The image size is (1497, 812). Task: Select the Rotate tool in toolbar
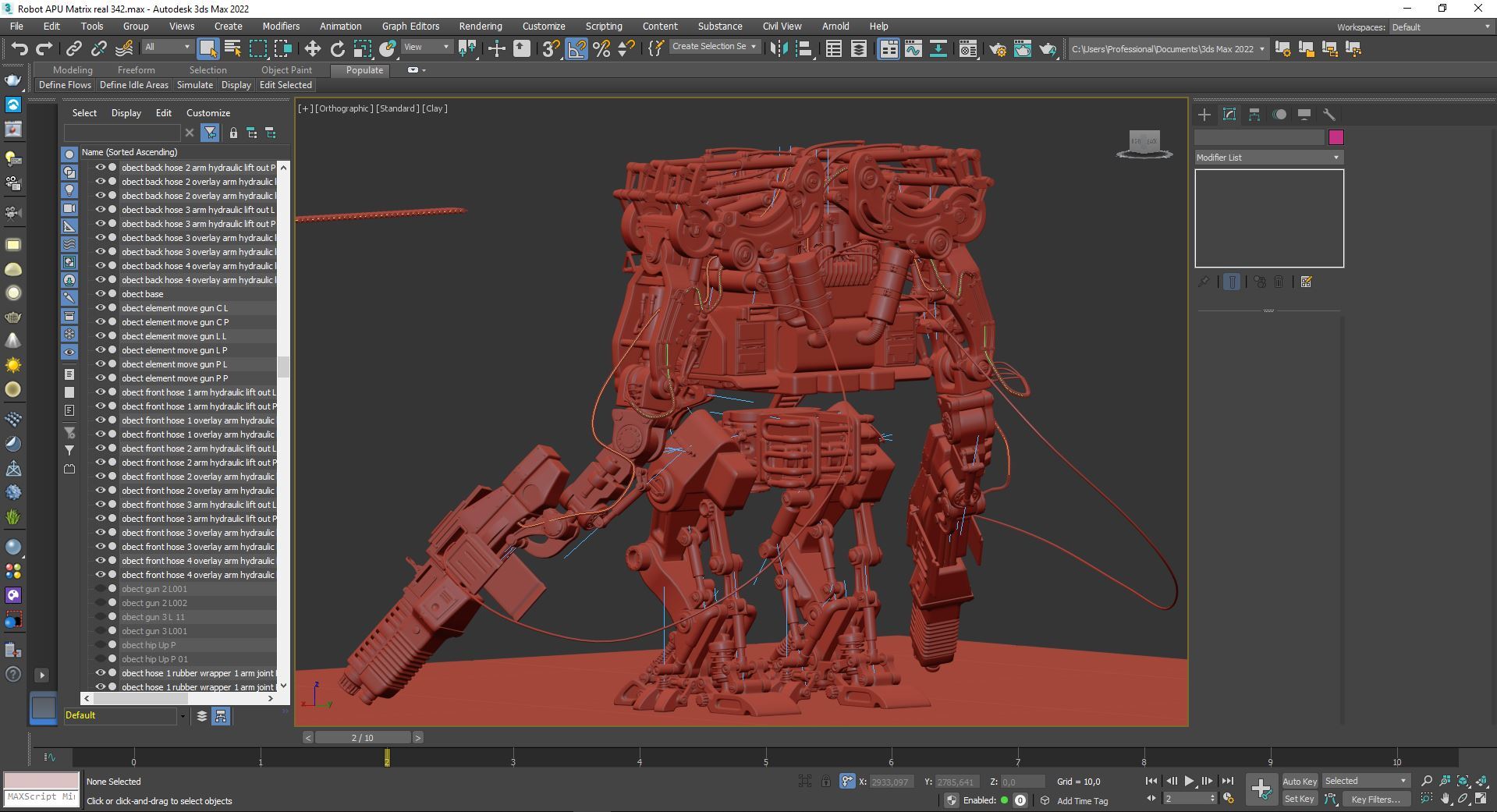[x=337, y=48]
